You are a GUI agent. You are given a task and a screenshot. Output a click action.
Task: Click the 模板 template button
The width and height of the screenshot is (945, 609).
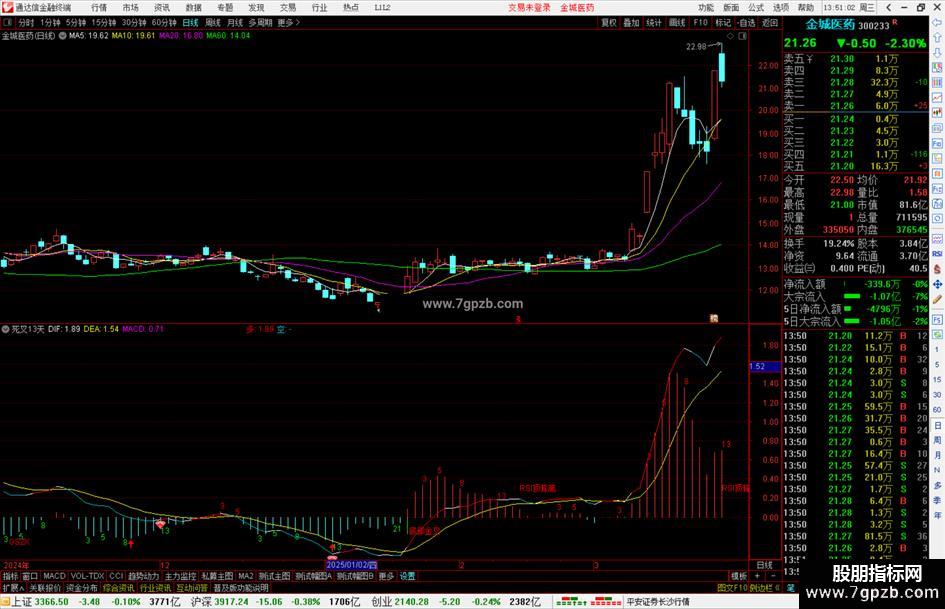(x=739, y=576)
